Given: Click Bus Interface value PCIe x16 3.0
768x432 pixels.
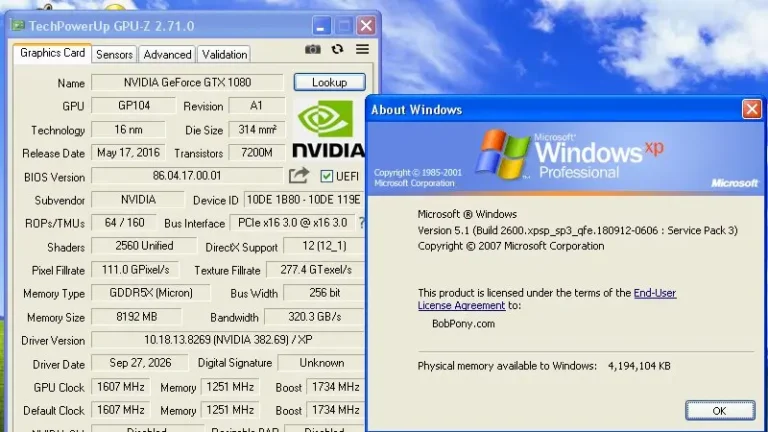Looking at the screenshot, I should 292,223.
